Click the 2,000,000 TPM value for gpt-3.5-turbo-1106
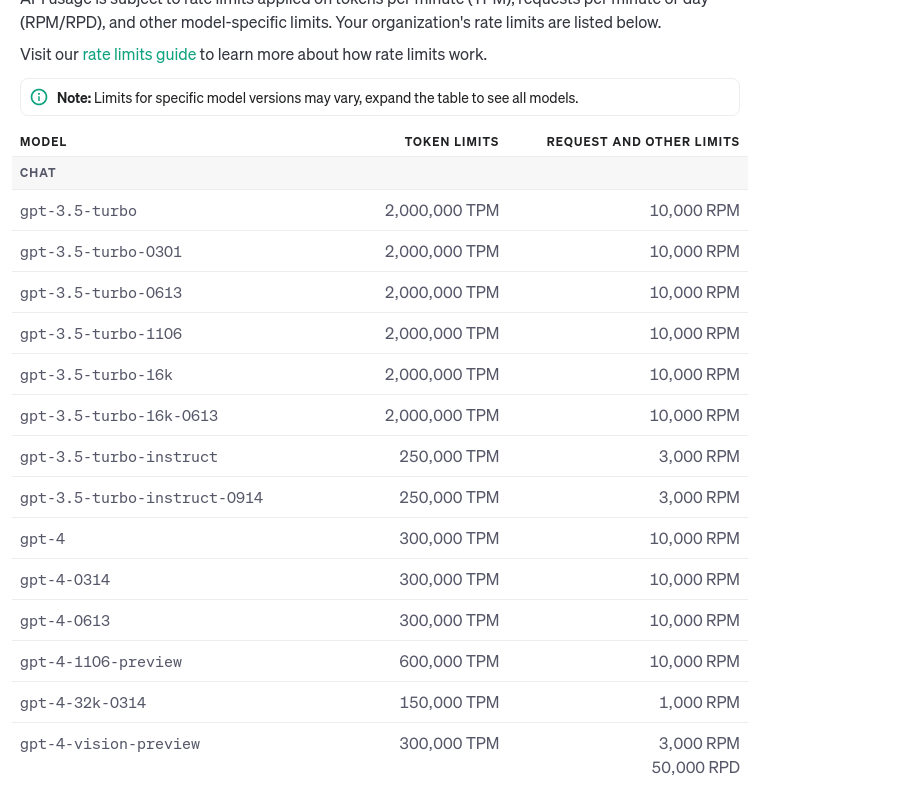The height and width of the screenshot is (786, 902). (442, 334)
